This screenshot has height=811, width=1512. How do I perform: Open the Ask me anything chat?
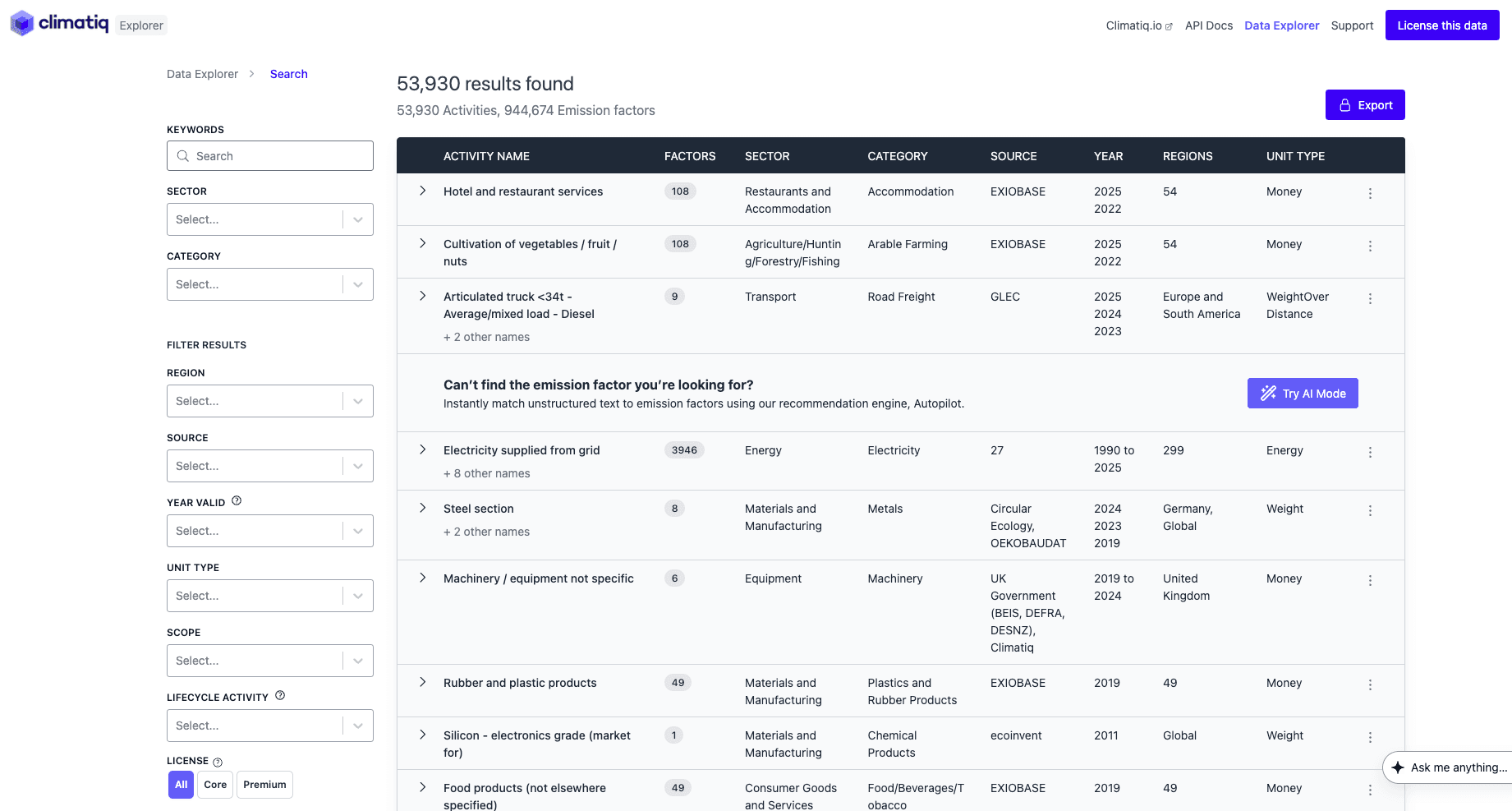(1450, 767)
